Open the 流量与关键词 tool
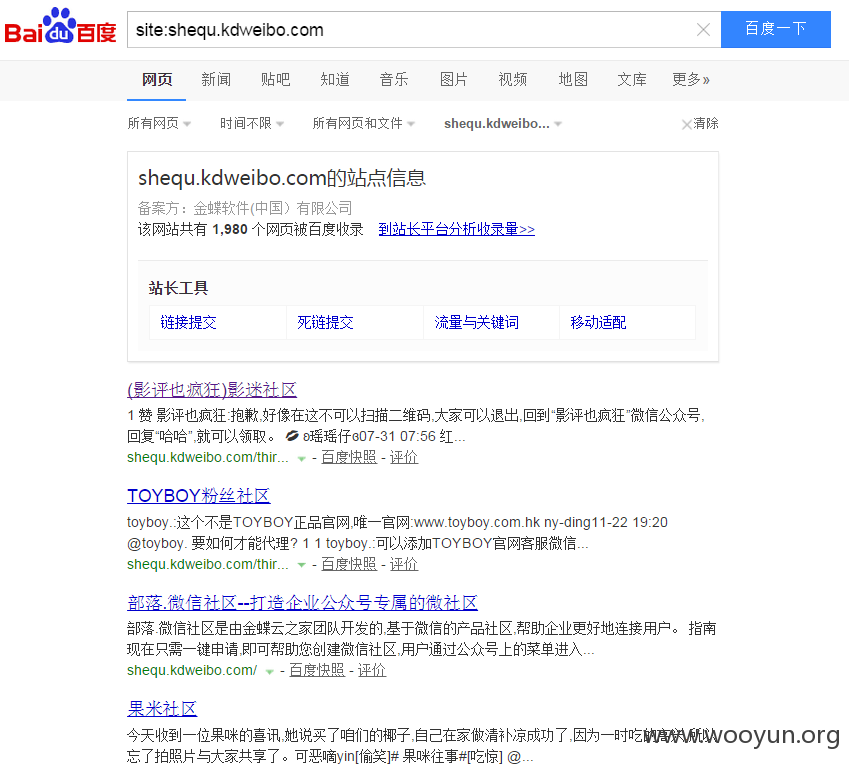 [476, 323]
